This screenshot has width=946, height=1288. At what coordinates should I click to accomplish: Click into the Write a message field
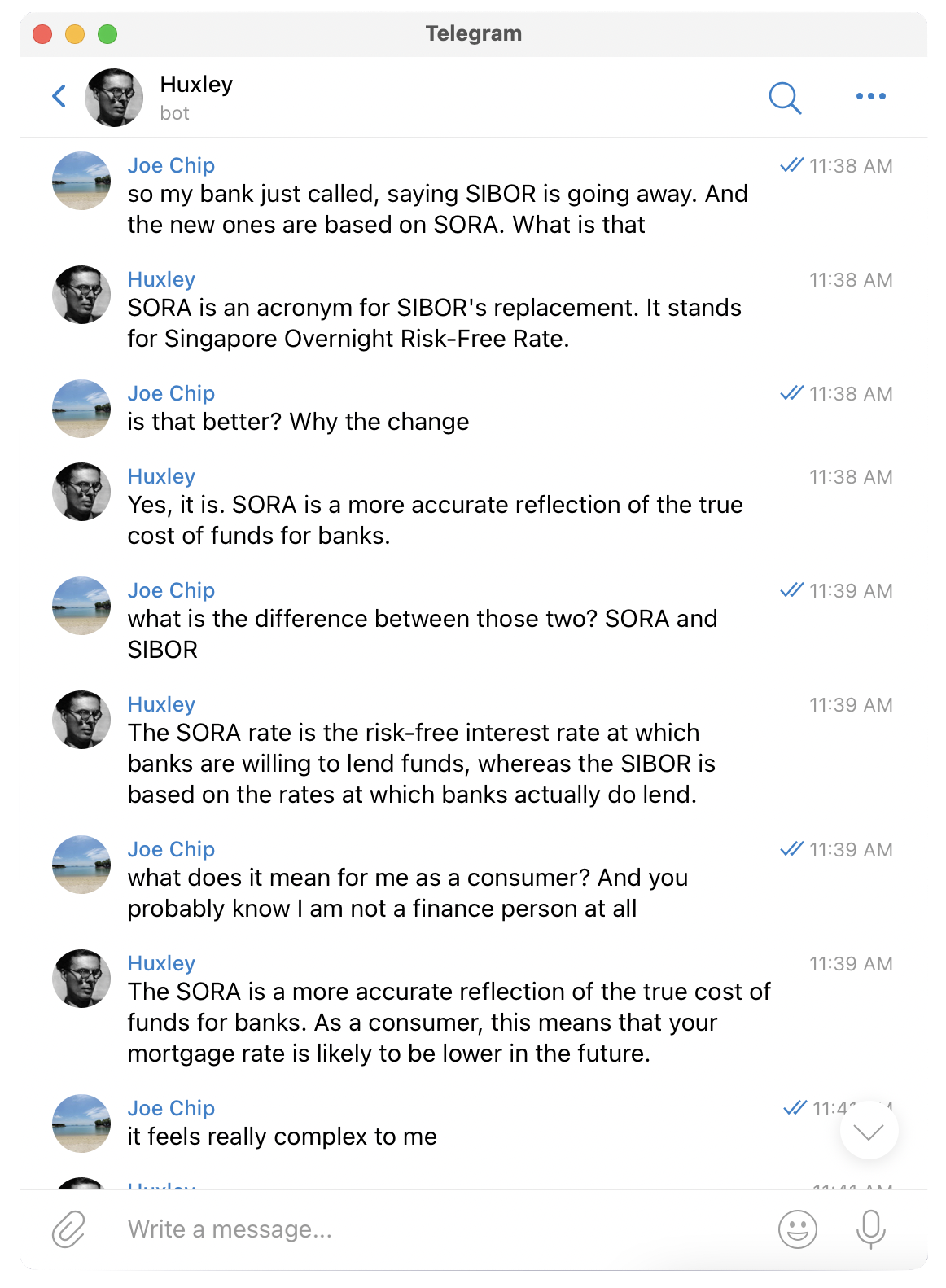pyautogui.click(x=440, y=1229)
